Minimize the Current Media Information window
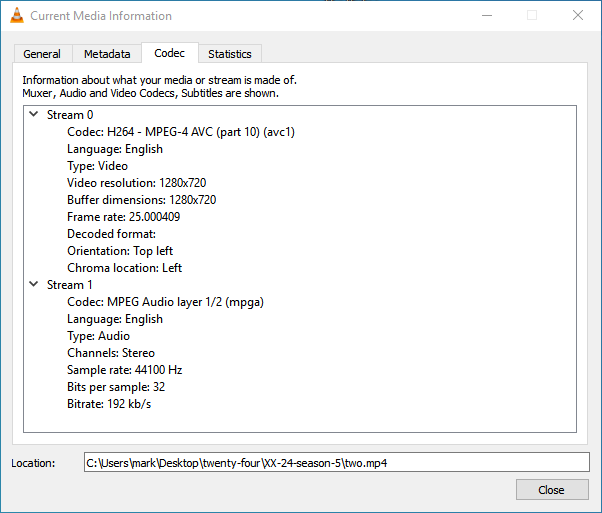 [x=487, y=15]
